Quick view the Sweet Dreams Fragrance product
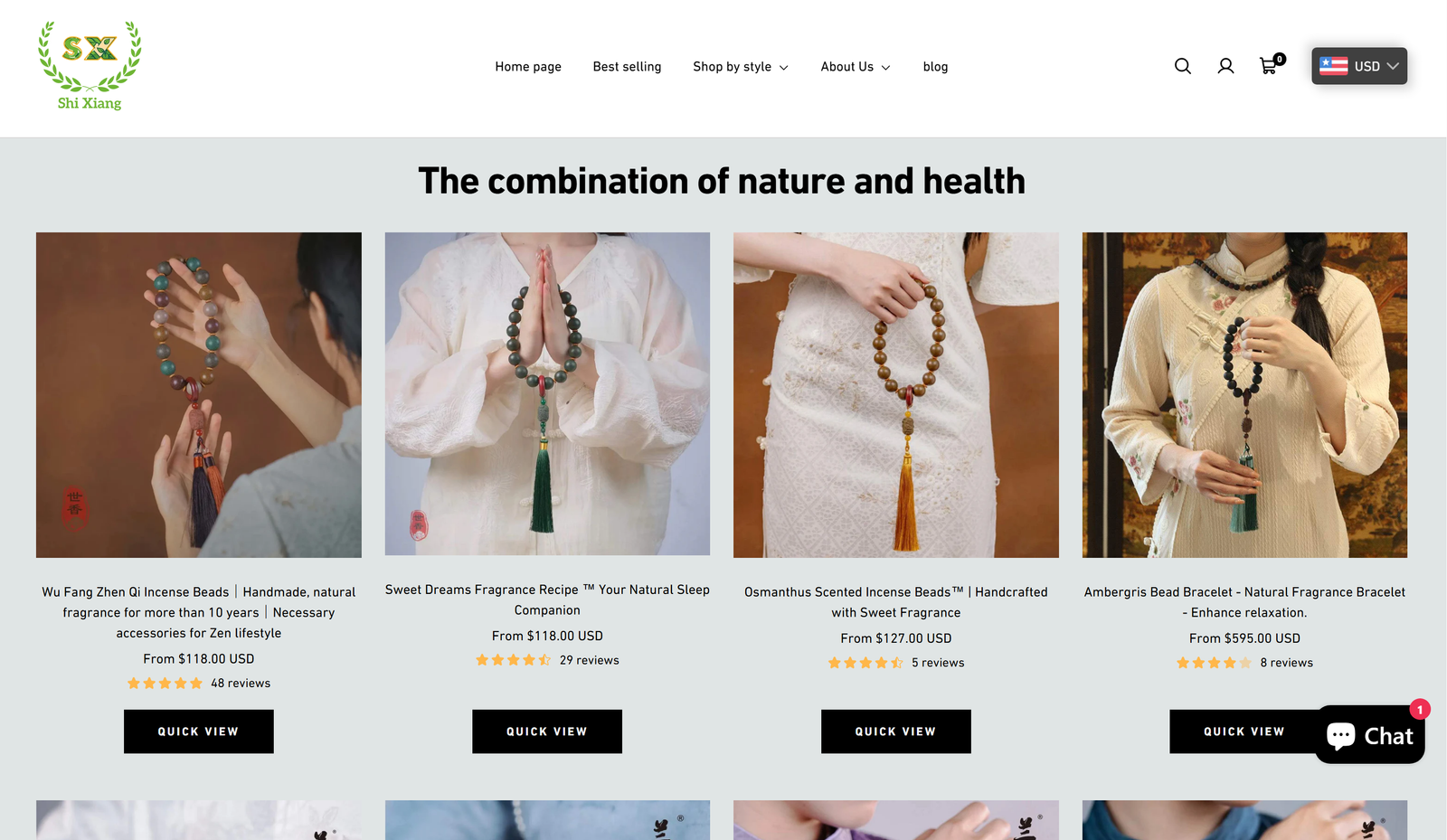The height and width of the screenshot is (840, 1447). pos(547,731)
